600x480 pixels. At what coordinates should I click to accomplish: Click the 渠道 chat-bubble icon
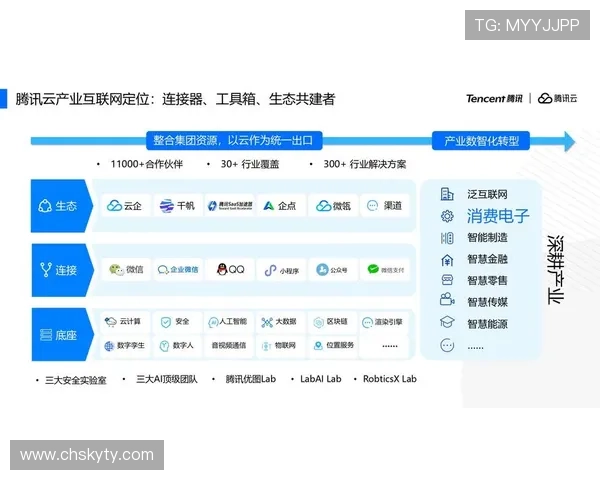coord(372,206)
